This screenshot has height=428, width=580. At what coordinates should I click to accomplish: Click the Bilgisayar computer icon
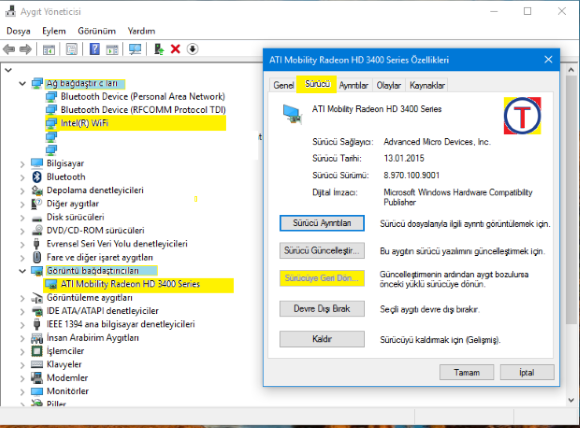37,163
